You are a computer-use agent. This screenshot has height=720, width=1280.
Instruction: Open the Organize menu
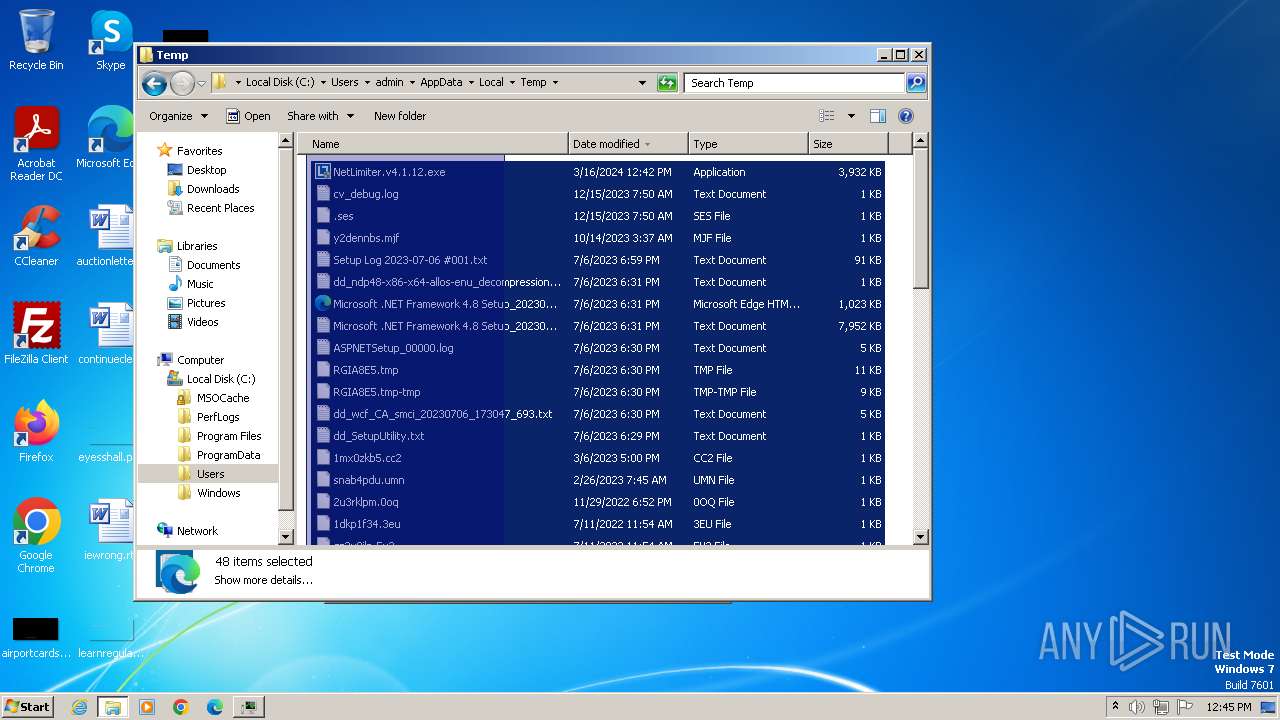point(178,116)
